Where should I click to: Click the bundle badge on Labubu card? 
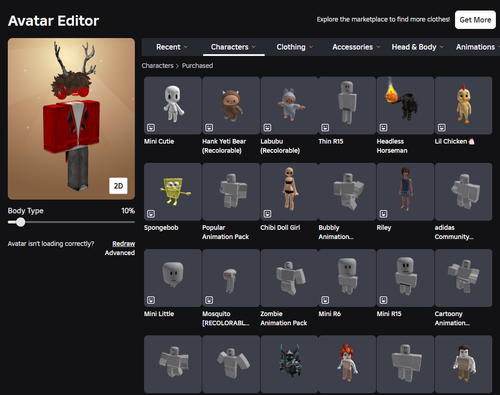pos(267,127)
